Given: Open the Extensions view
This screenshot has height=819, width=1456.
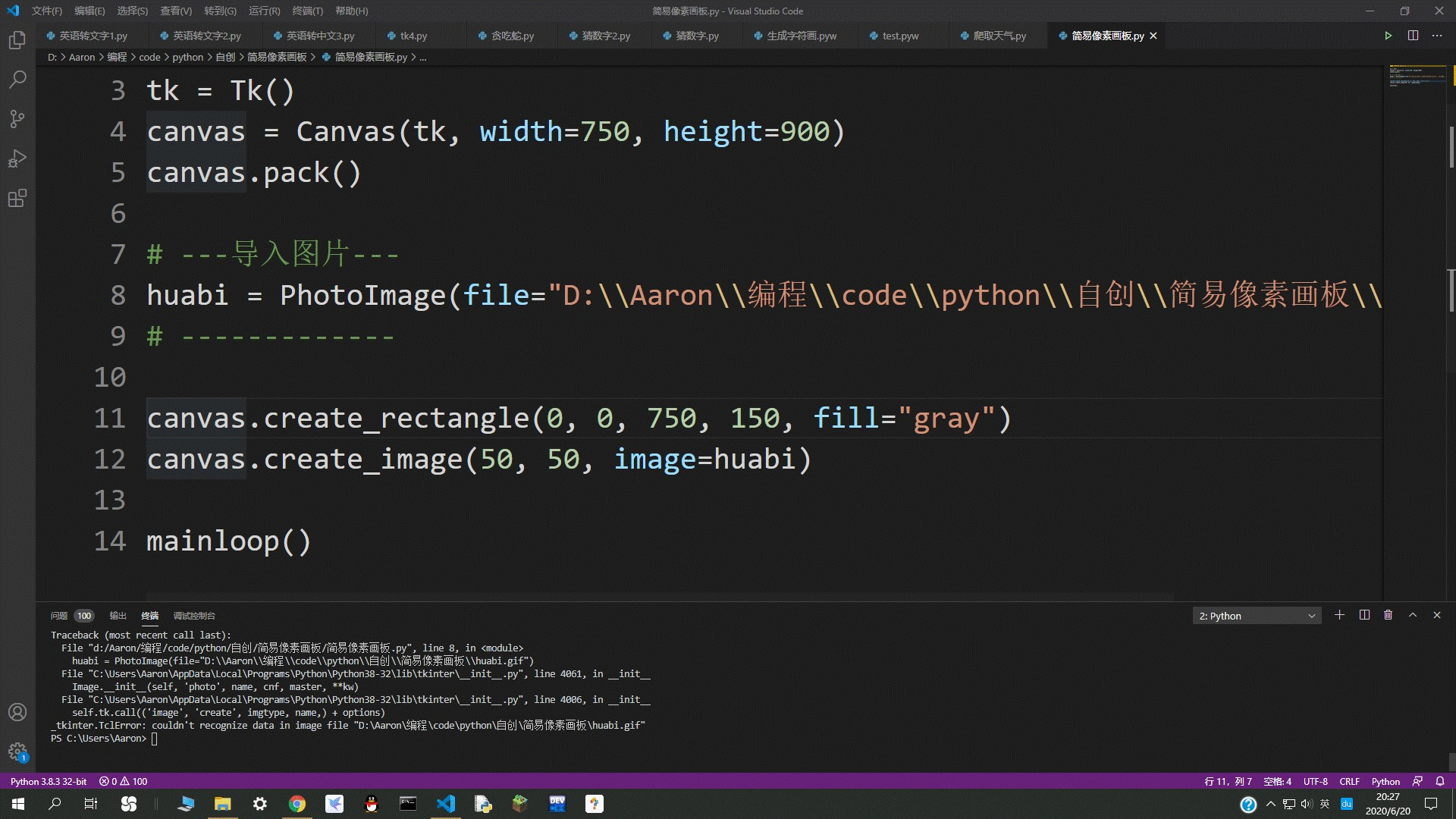Looking at the screenshot, I should click(17, 198).
